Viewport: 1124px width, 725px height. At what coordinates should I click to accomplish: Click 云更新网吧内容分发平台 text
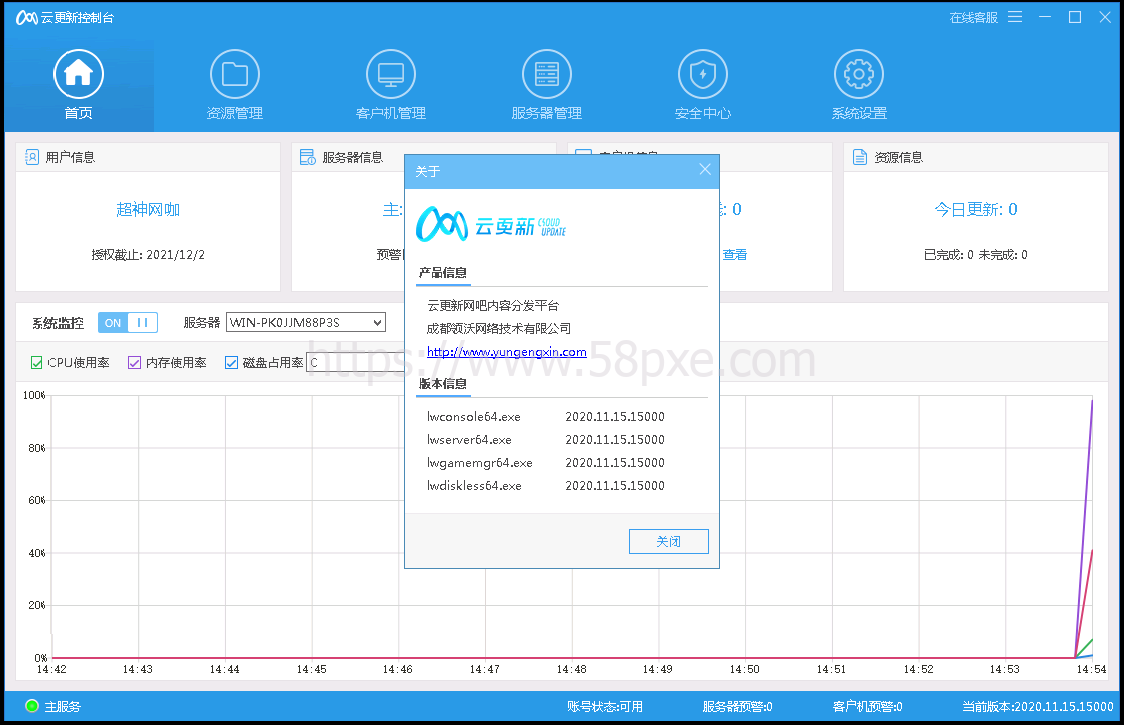(492, 305)
